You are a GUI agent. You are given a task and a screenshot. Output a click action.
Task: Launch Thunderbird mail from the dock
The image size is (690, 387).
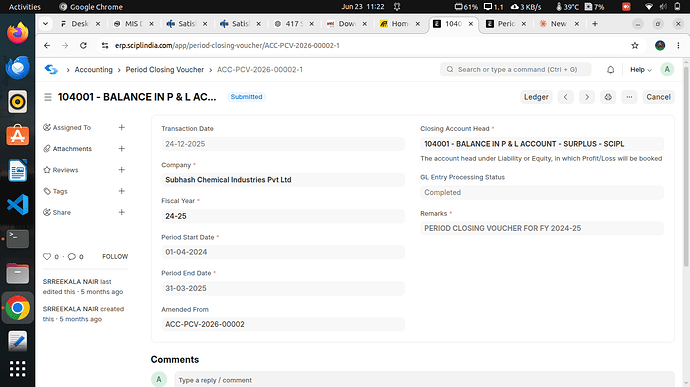18,67
